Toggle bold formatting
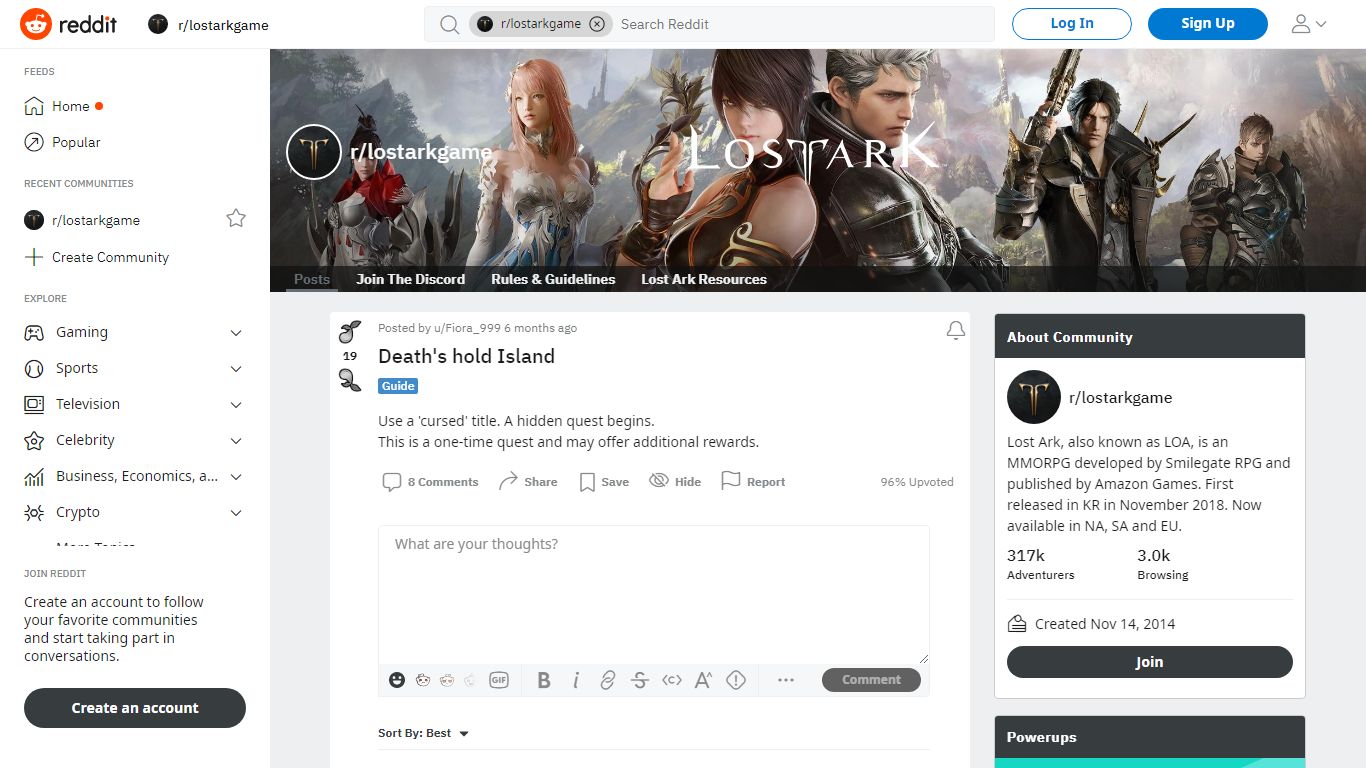The height and width of the screenshot is (768, 1366). click(544, 680)
